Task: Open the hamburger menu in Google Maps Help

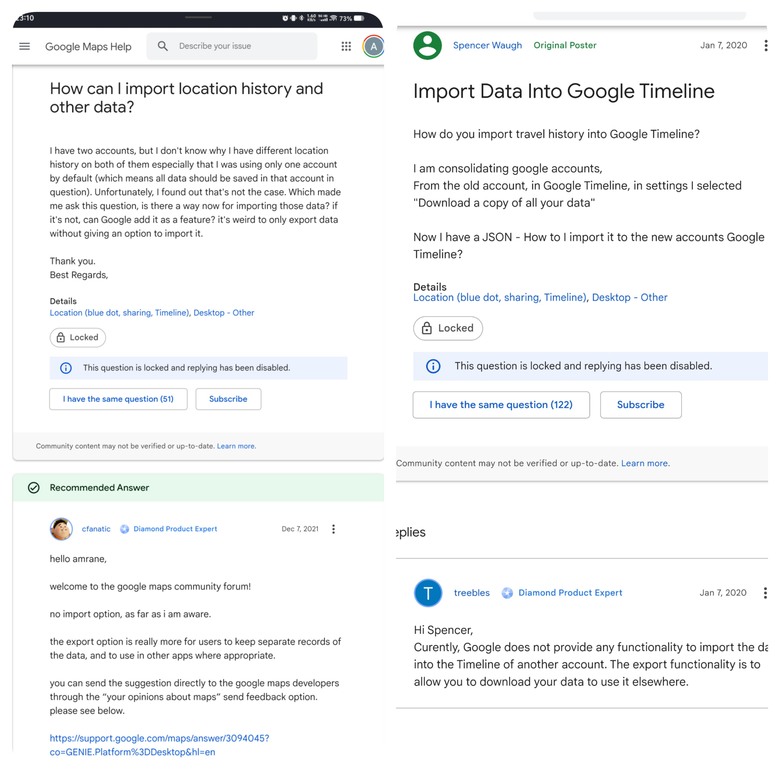Action: point(24,46)
